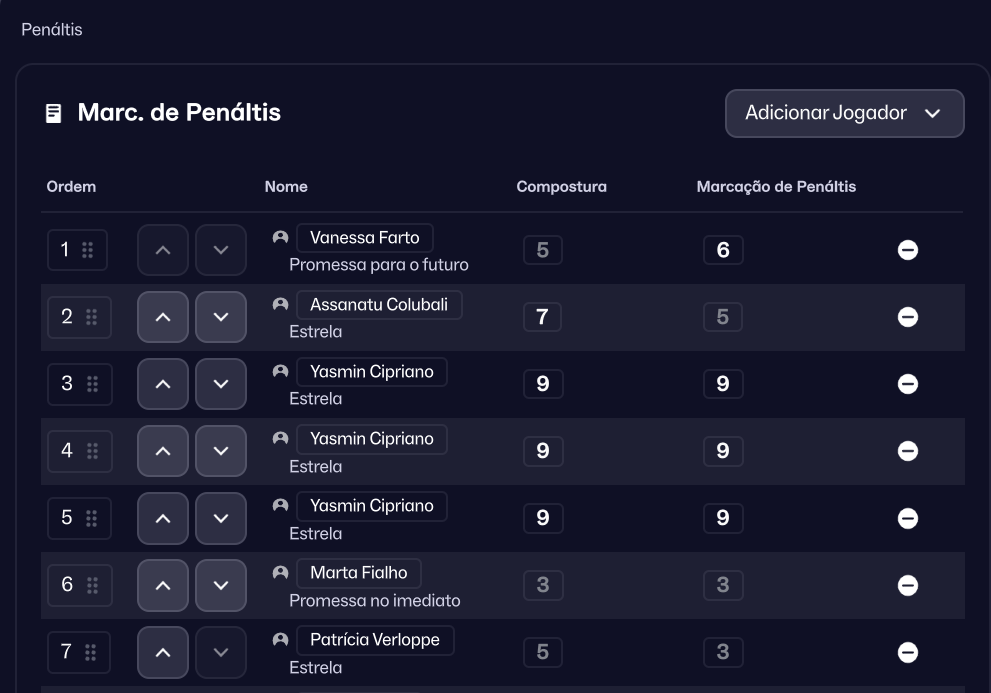Move Marta Fialho down one position
The height and width of the screenshot is (693, 991).
(x=221, y=585)
